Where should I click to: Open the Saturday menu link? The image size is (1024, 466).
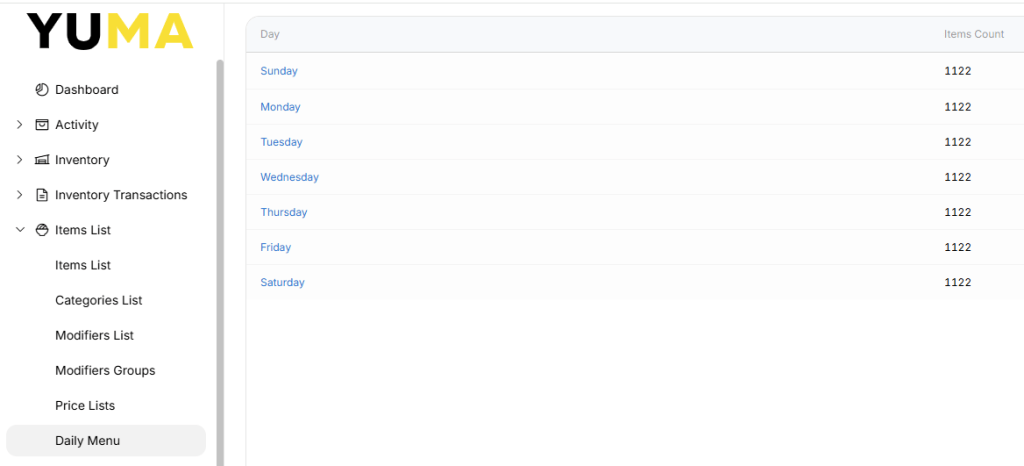coord(282,283)
